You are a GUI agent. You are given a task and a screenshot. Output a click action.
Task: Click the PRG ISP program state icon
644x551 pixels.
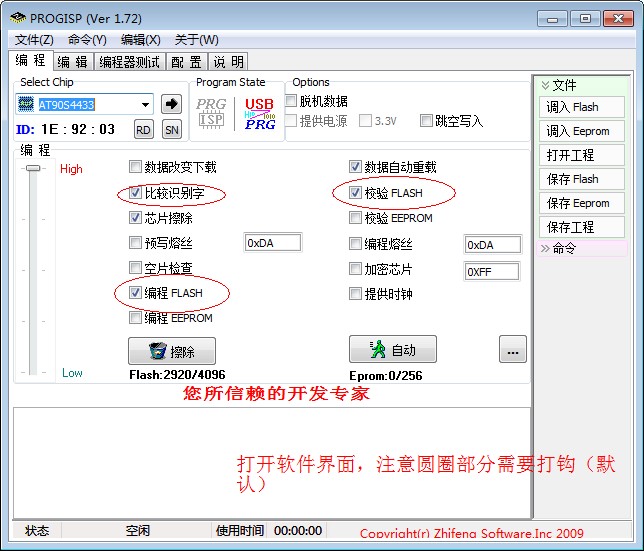211,113
